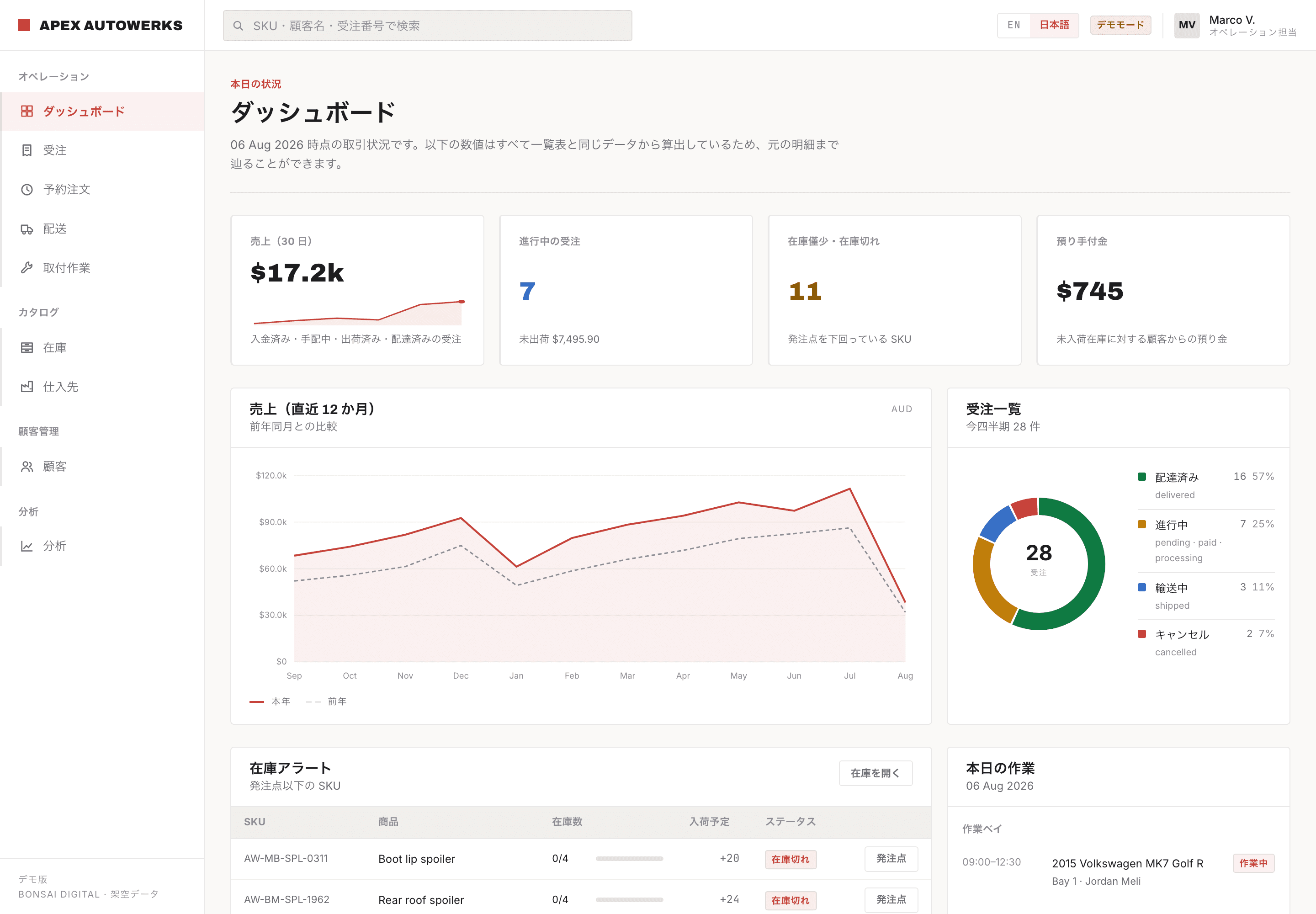The image size is (1316, 914).
Task: Click the red キャンセル legend swatch
Action: tap(1141, 634)
